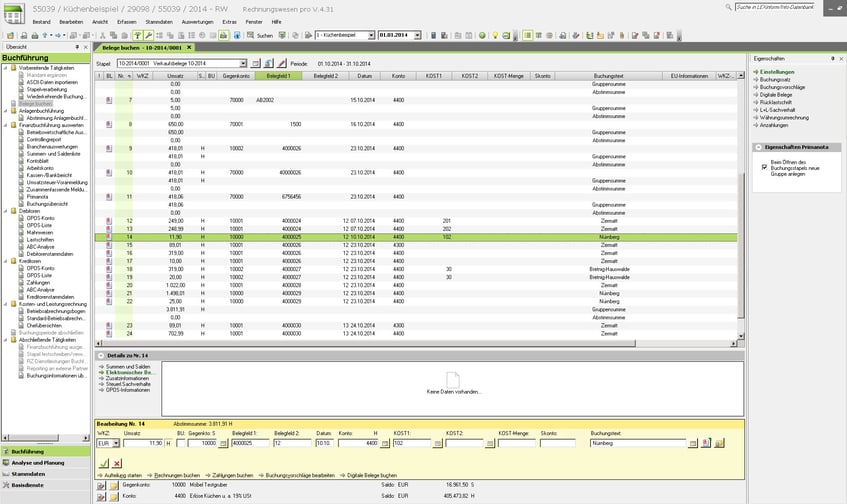Click the 'Suche in LEXinform' search box
This screenshot has width=847, height=504.
[x=775, y=7]
